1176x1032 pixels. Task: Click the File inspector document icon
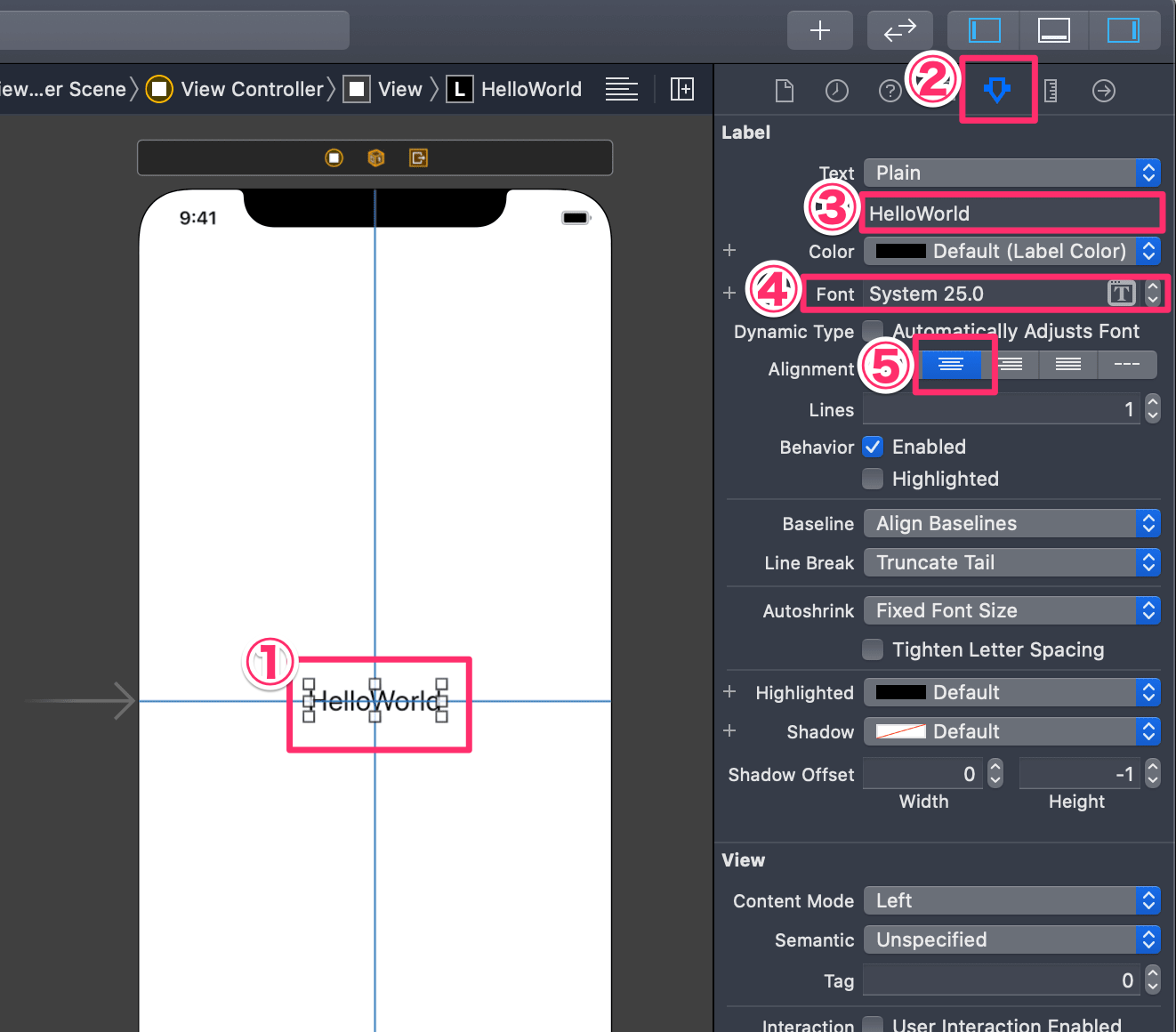point(784,89)
